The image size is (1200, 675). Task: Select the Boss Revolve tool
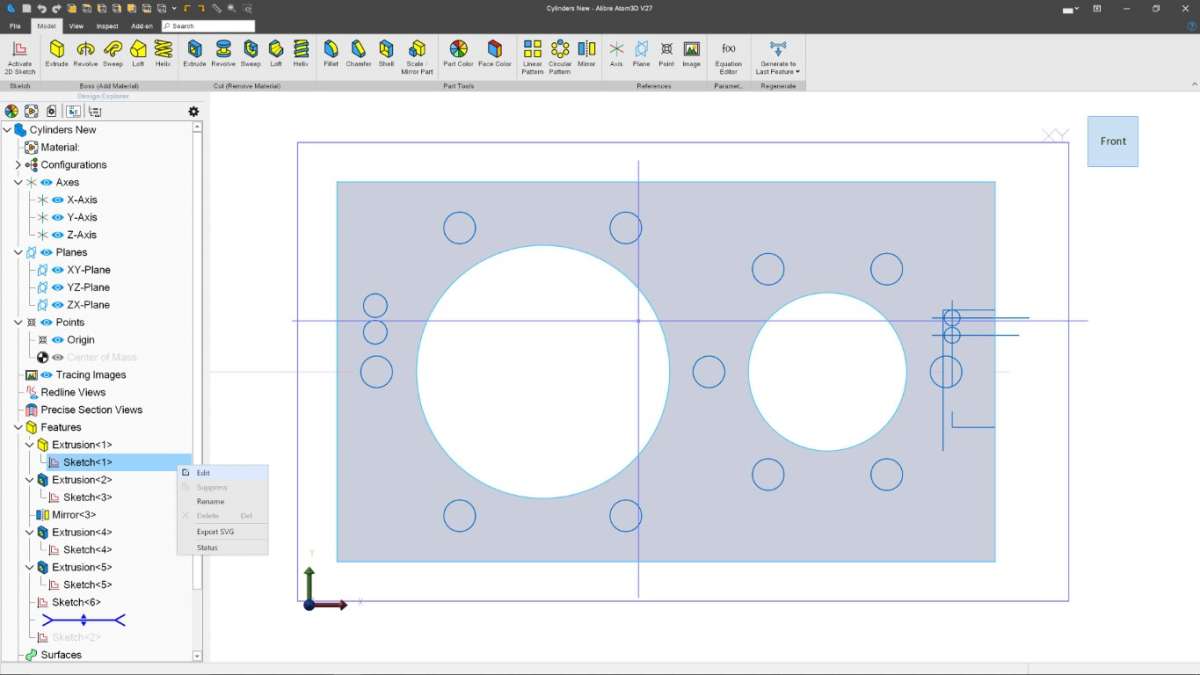[x=86, y=54]
